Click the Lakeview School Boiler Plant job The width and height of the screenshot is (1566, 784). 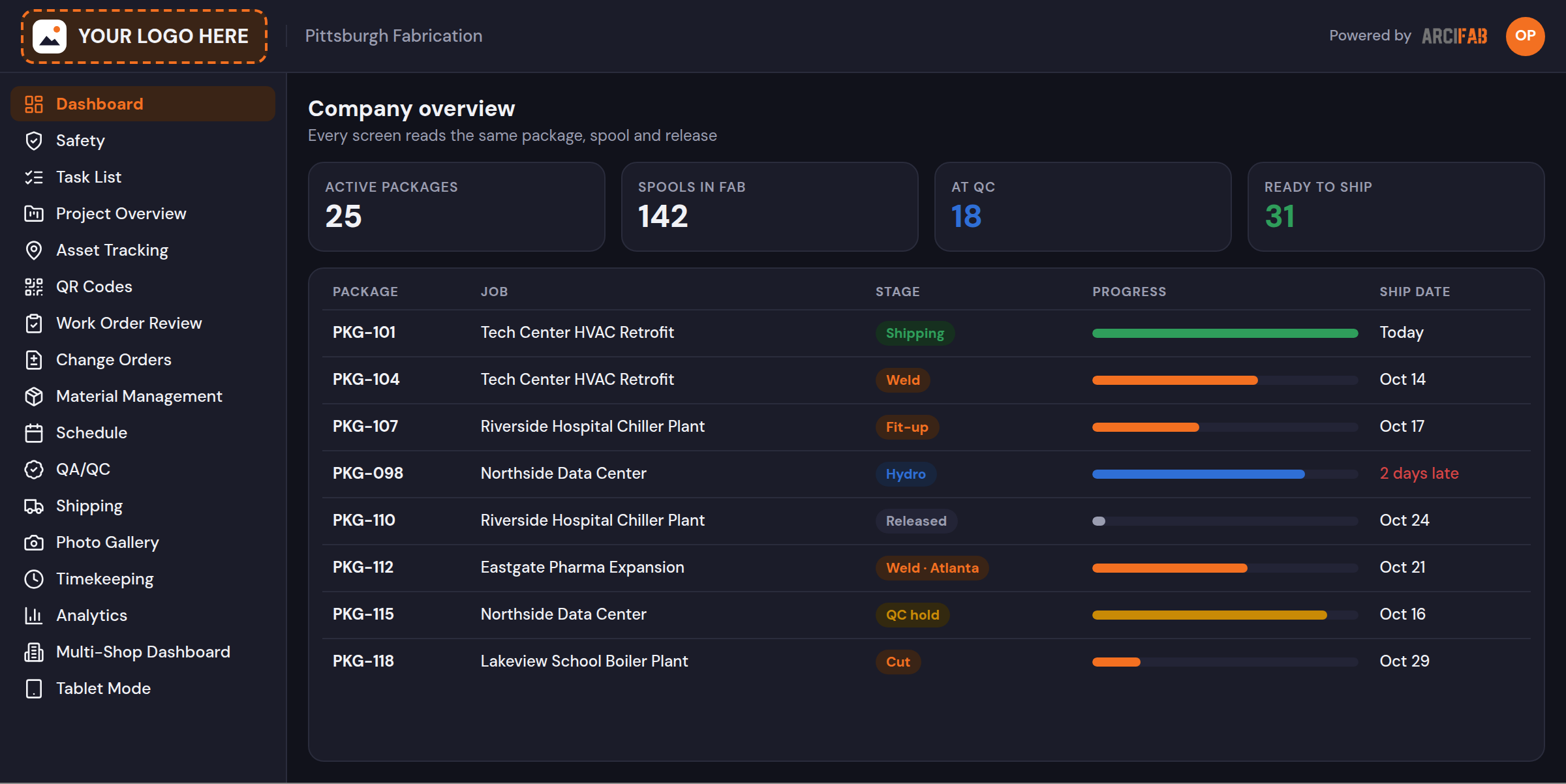pyautogui.click(x=584, y=661)
